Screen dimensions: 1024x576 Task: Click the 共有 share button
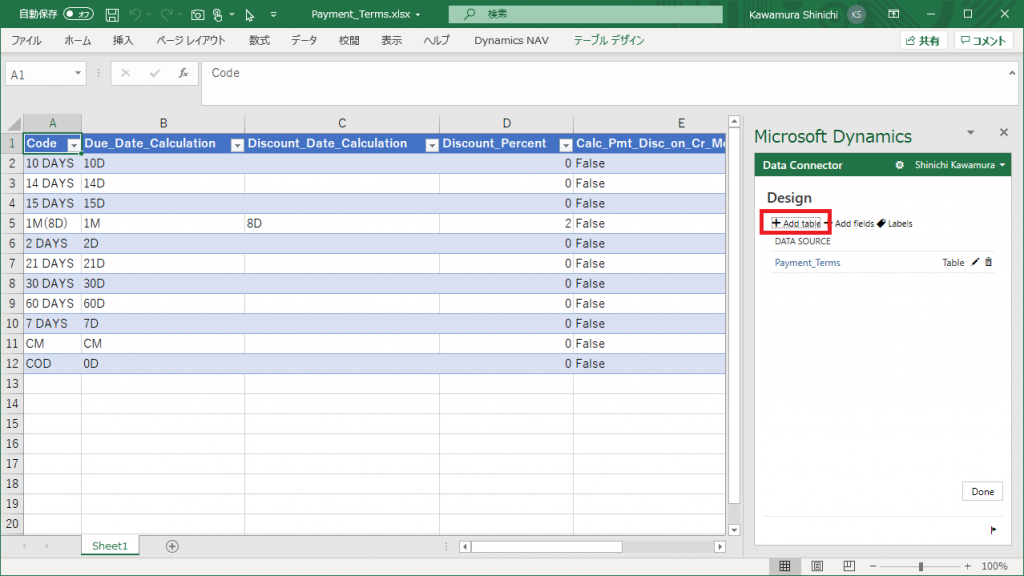(x=923, y=40)
